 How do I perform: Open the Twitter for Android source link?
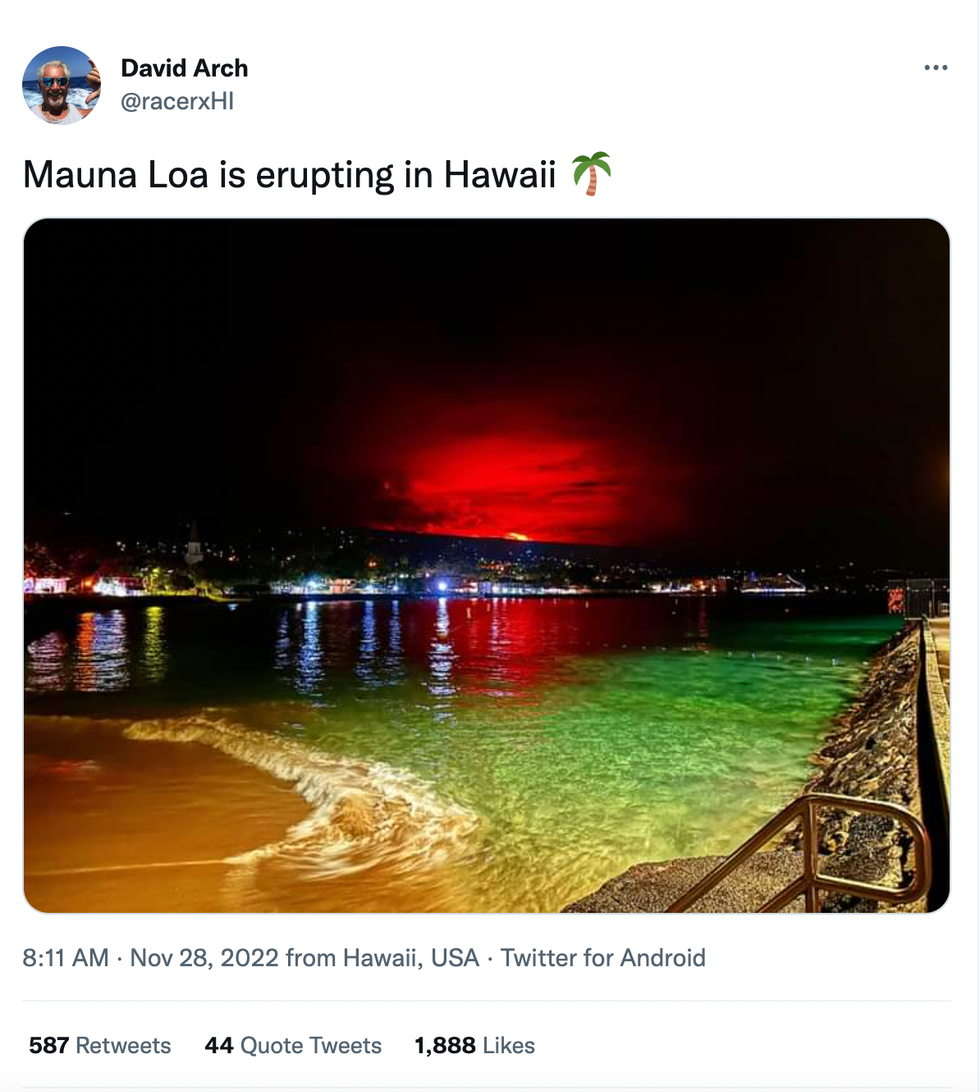pos(603,958)
